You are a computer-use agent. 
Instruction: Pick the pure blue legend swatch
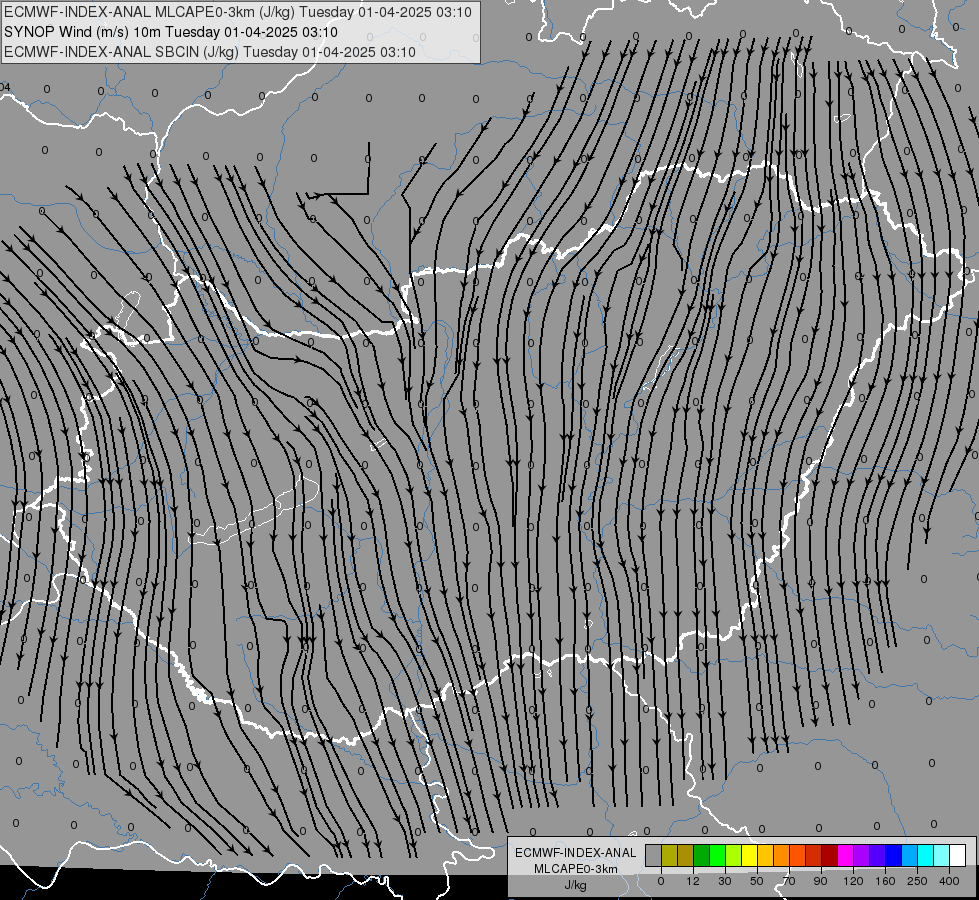[x=893, y=856]
